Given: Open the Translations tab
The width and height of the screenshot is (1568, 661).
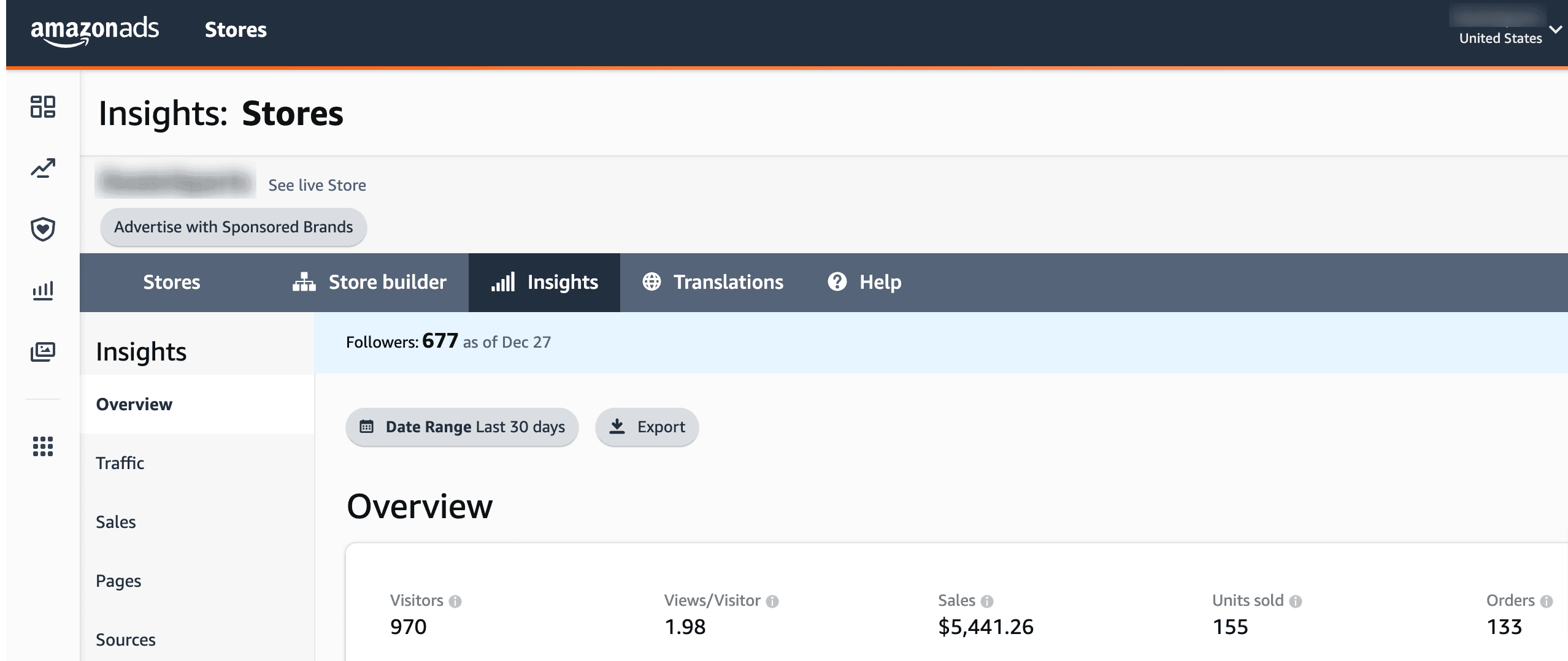Looking at the screenshot, I should (x=713, y=282).
